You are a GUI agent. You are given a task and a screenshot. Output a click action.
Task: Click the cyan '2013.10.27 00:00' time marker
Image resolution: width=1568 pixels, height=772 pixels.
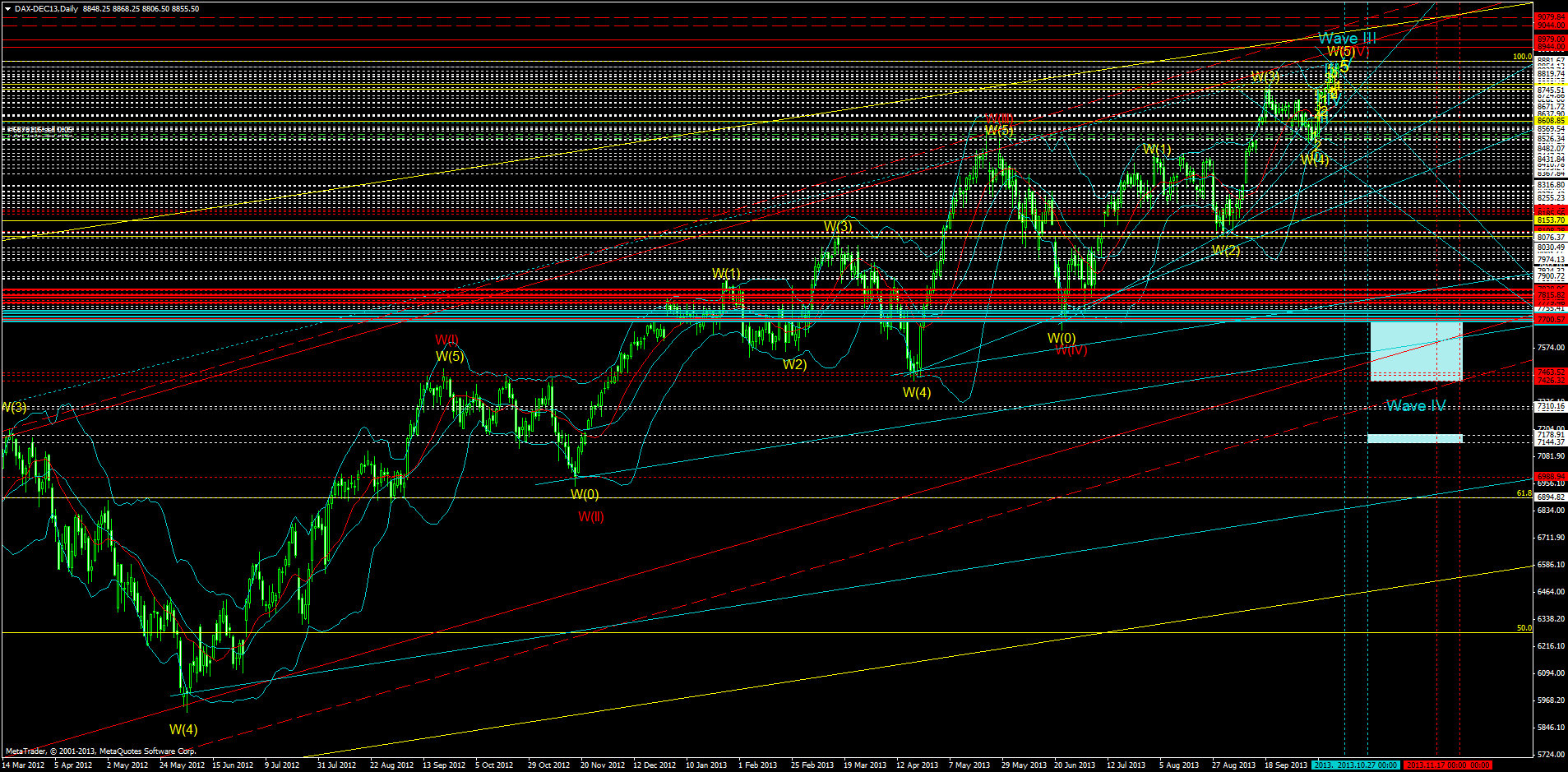1367,764
